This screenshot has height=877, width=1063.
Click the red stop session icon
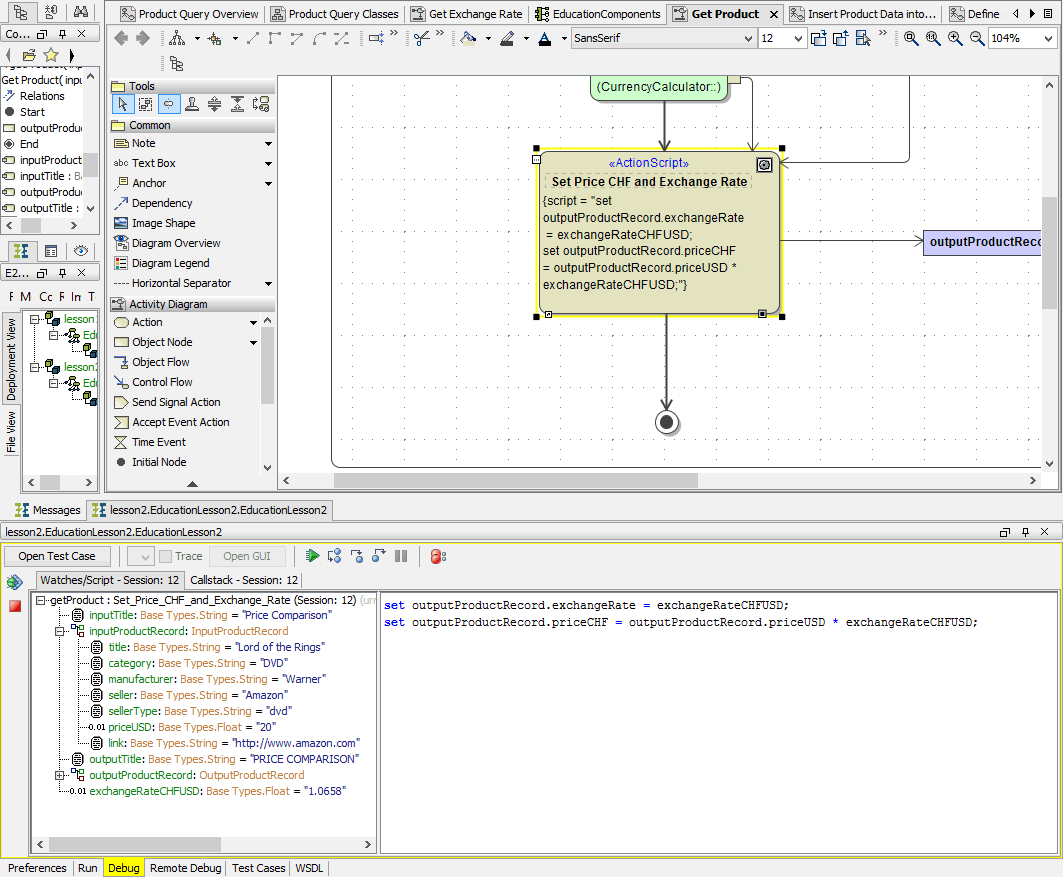coord(15,607)
